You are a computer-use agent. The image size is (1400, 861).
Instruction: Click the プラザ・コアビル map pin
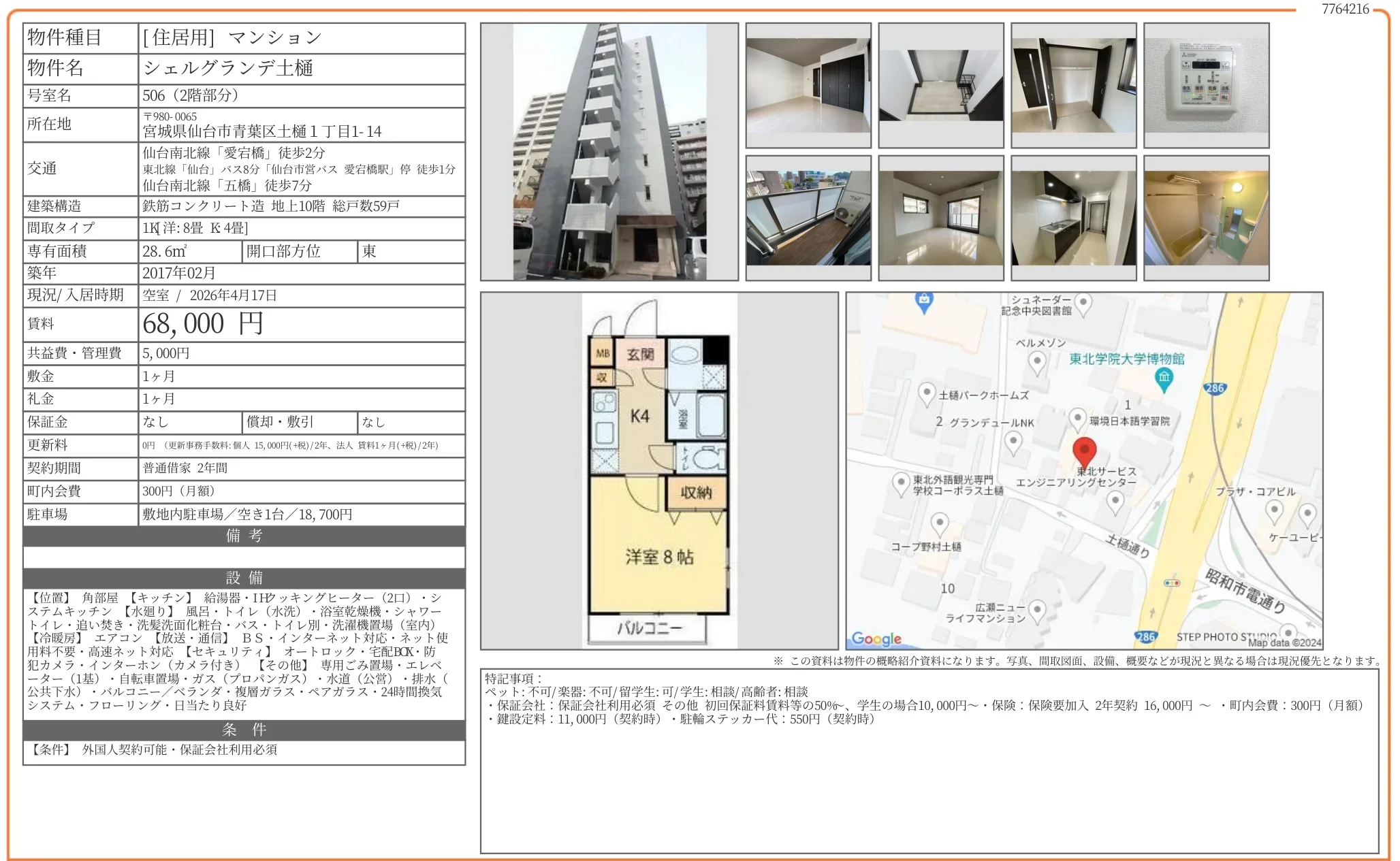(1274, 510)
